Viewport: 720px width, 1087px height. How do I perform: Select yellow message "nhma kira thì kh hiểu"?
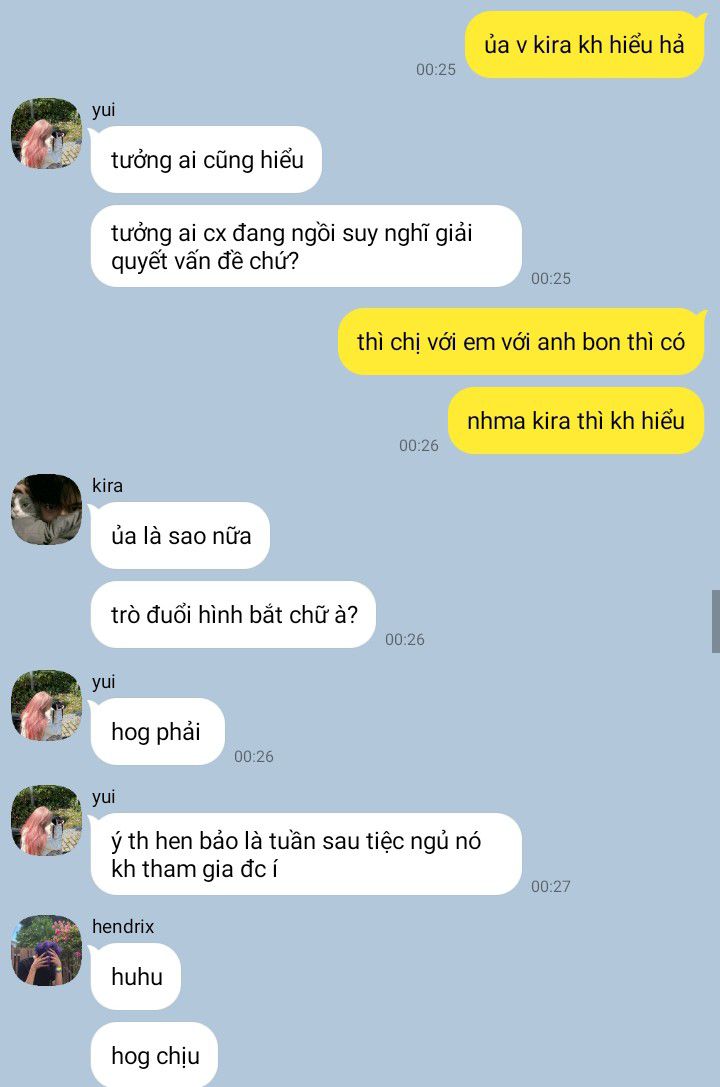pos(576,420)
